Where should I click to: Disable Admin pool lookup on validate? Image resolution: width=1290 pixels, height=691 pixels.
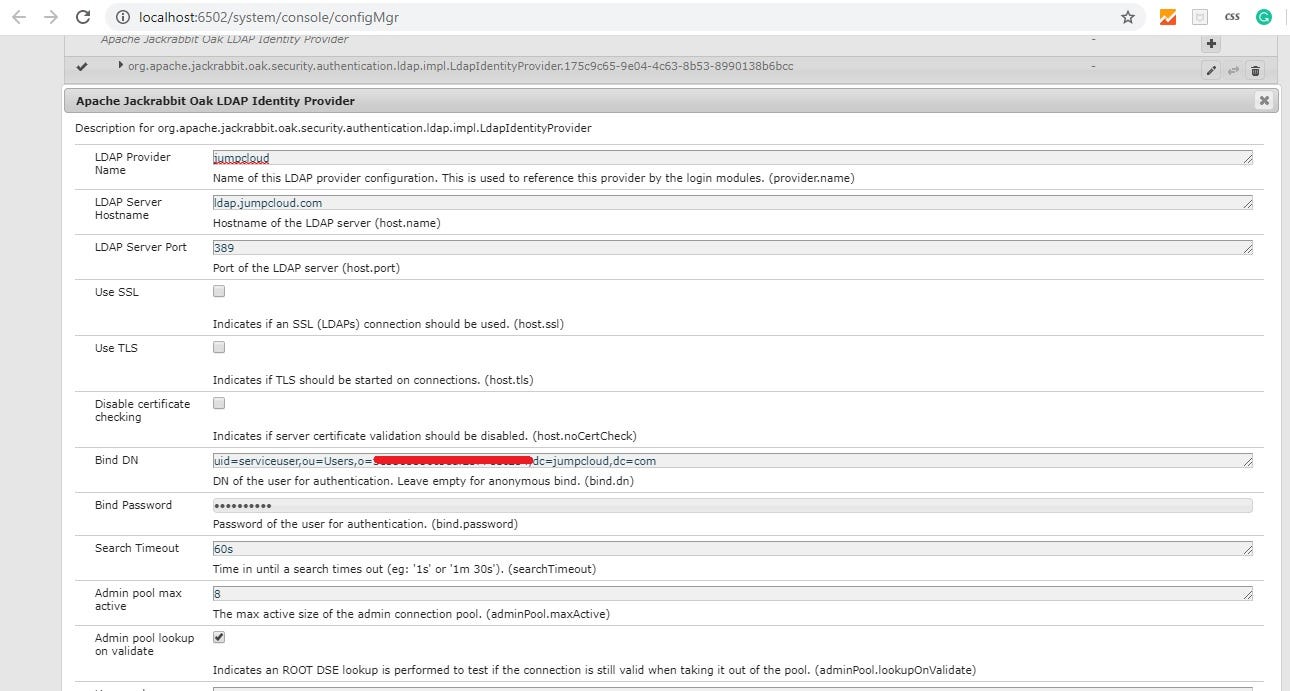point(218,636)
